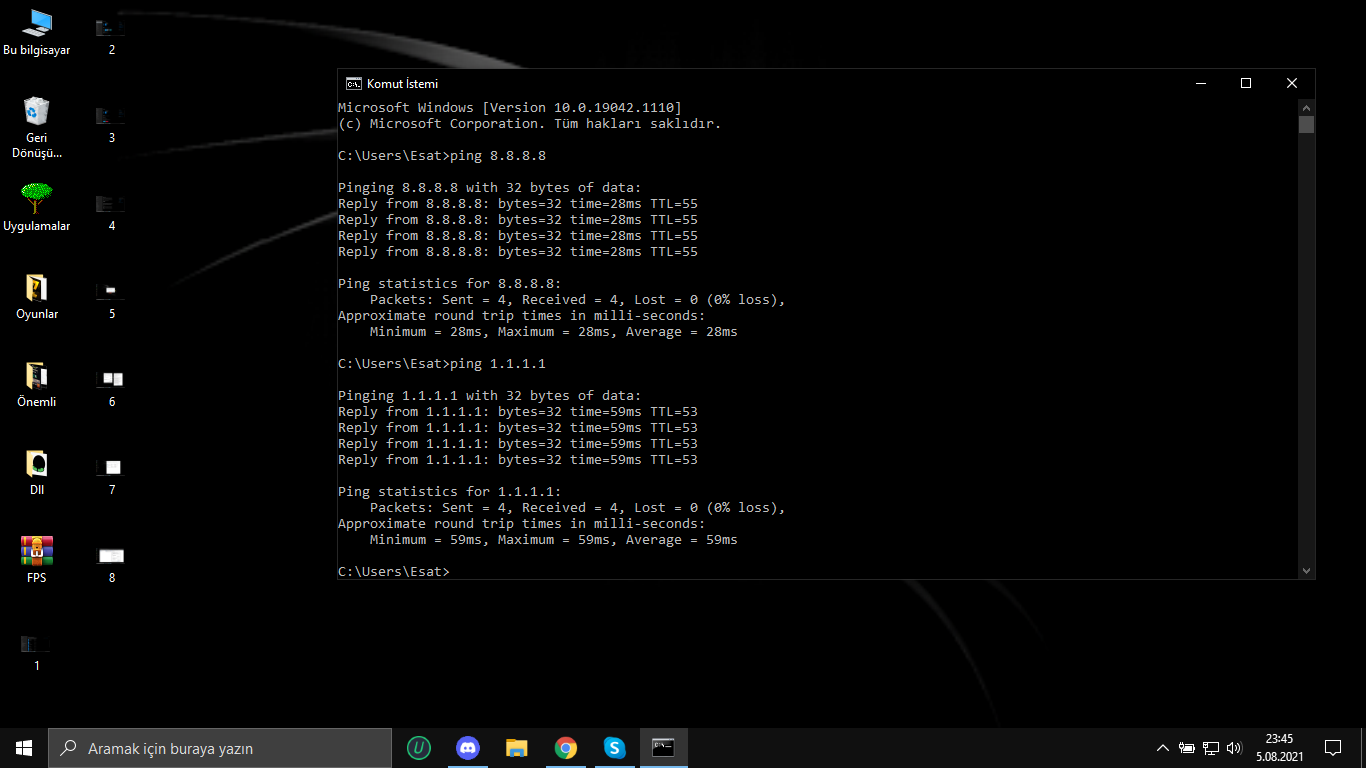Image resolution: width=1366 pixels, height=768 pixels.
Task: Open File Explorer from the taskbar
Action: click(x=516, y=748)
